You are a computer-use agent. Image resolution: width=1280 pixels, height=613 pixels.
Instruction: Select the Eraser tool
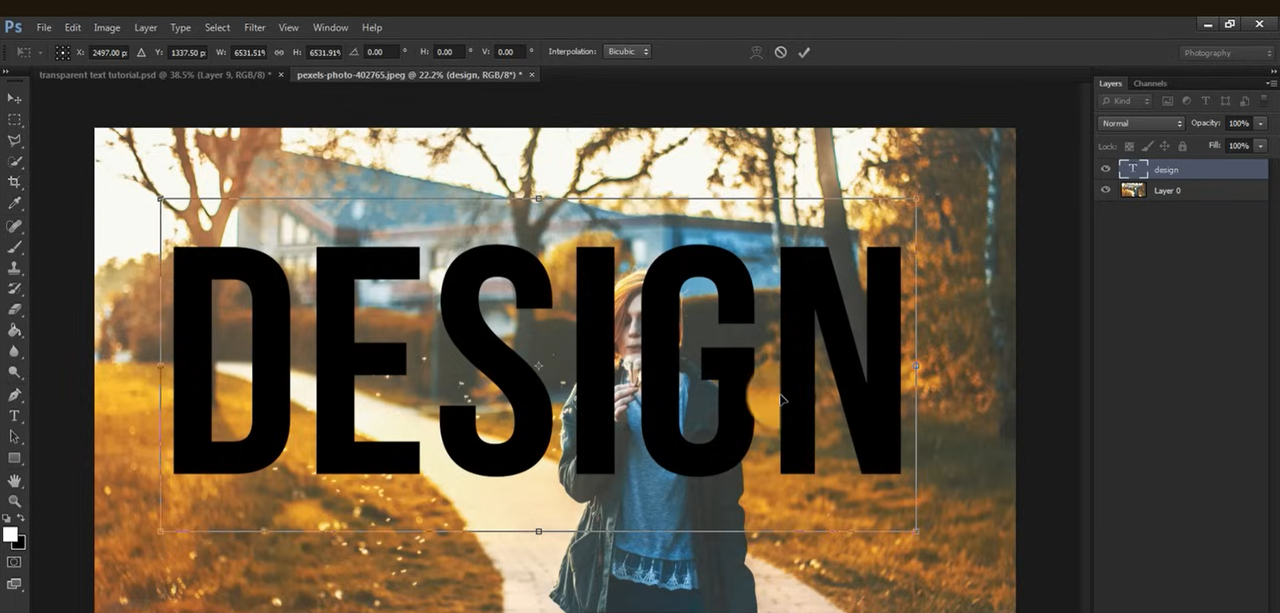14,310
